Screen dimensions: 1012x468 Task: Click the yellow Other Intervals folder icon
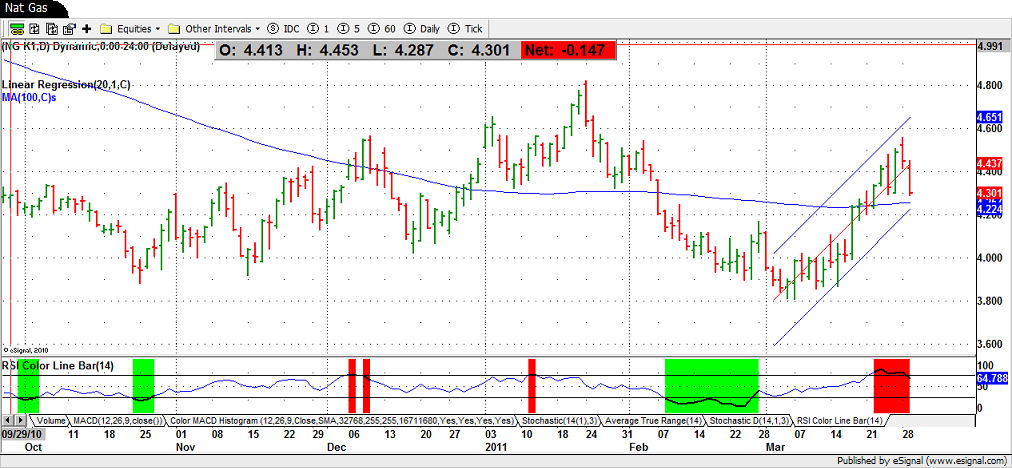[x=175, y=28]
